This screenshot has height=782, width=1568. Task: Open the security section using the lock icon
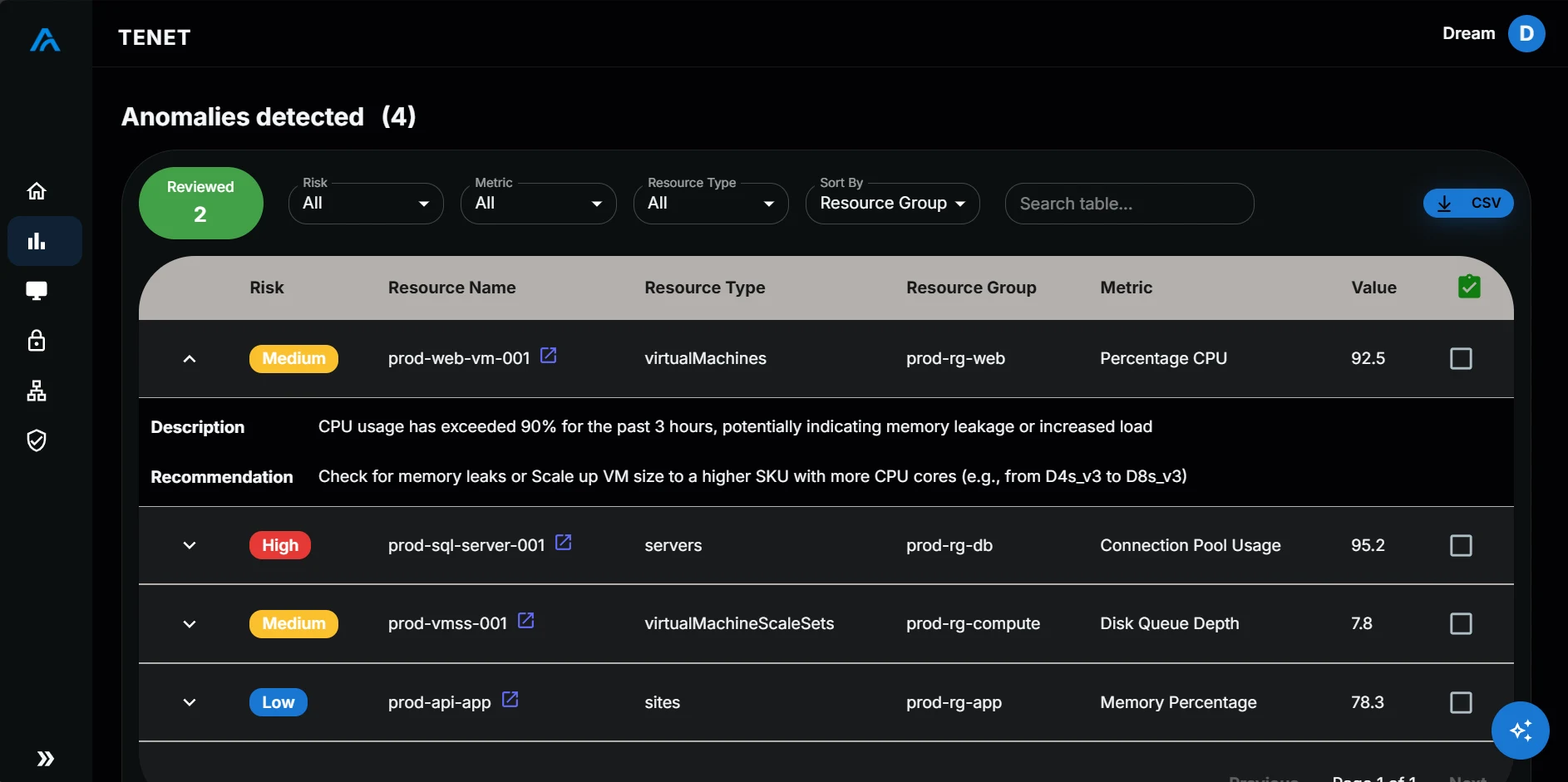[x=37, y=341]
